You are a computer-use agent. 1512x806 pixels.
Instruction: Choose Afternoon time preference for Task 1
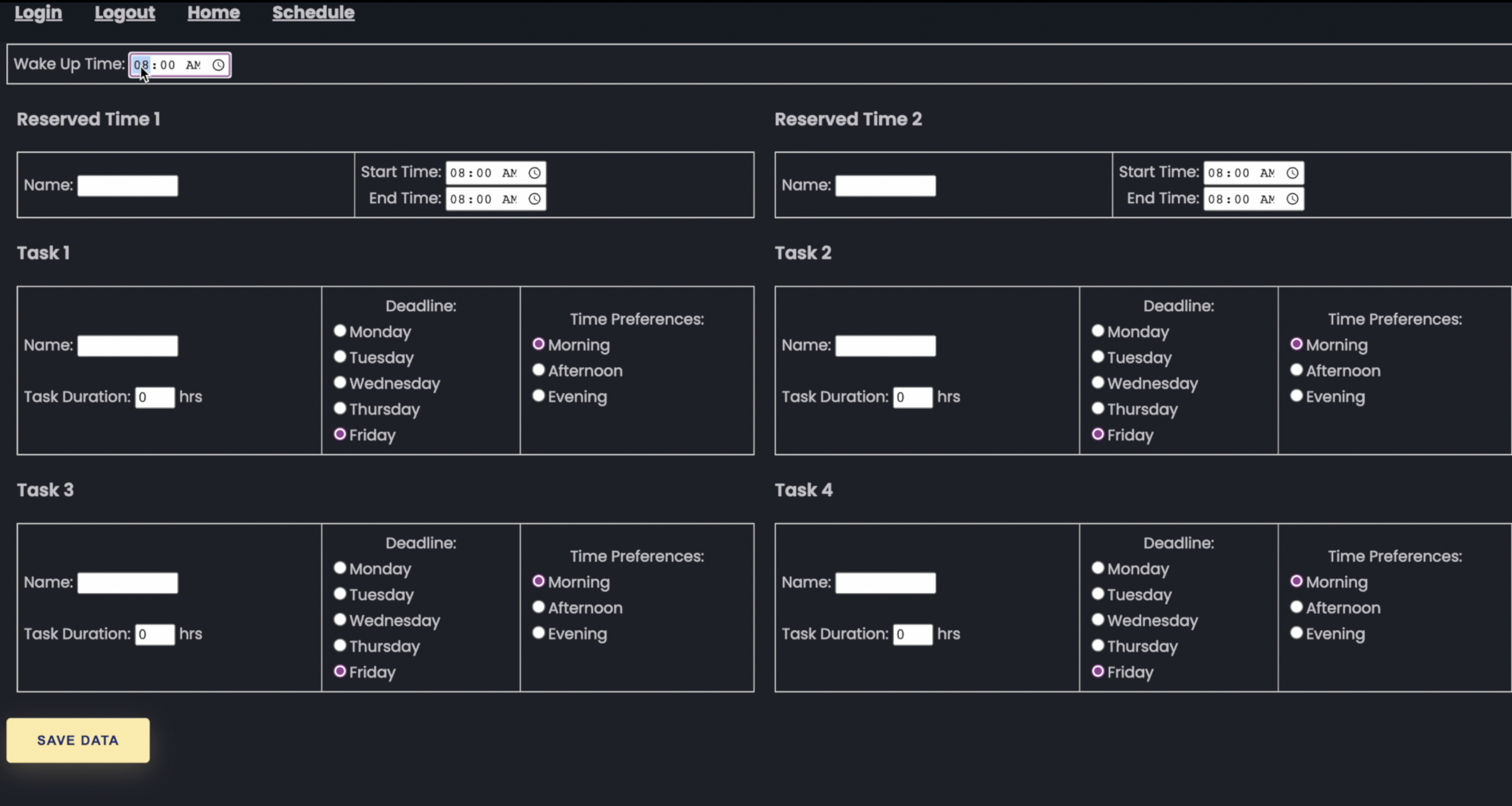coord(539,370)
